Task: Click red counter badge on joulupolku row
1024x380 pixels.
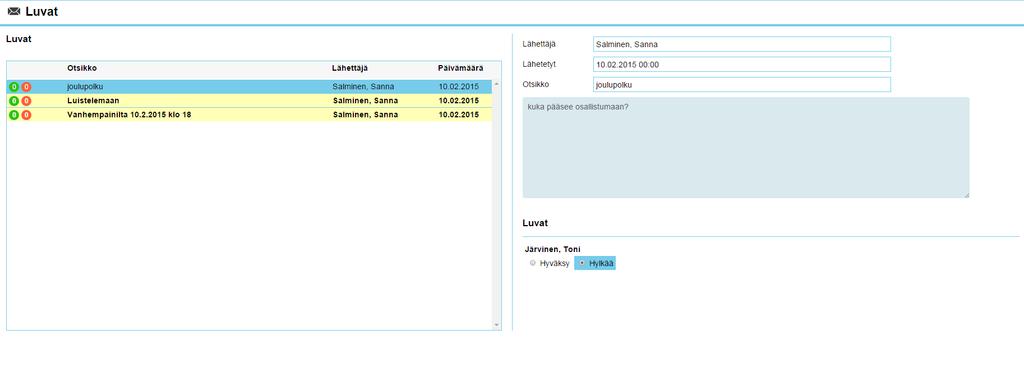Action: coord(26,87)
